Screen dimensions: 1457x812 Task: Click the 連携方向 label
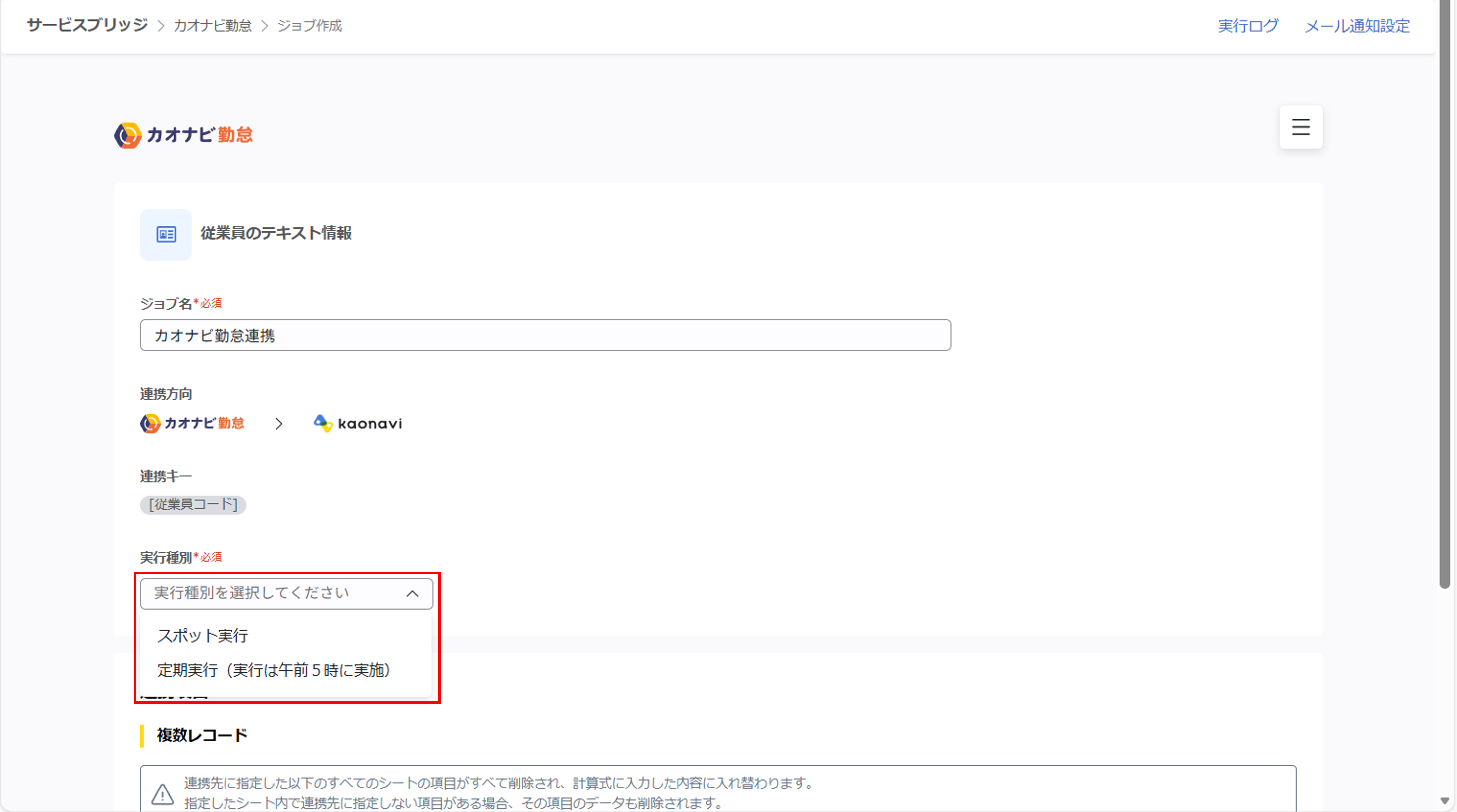pos(166,394)
